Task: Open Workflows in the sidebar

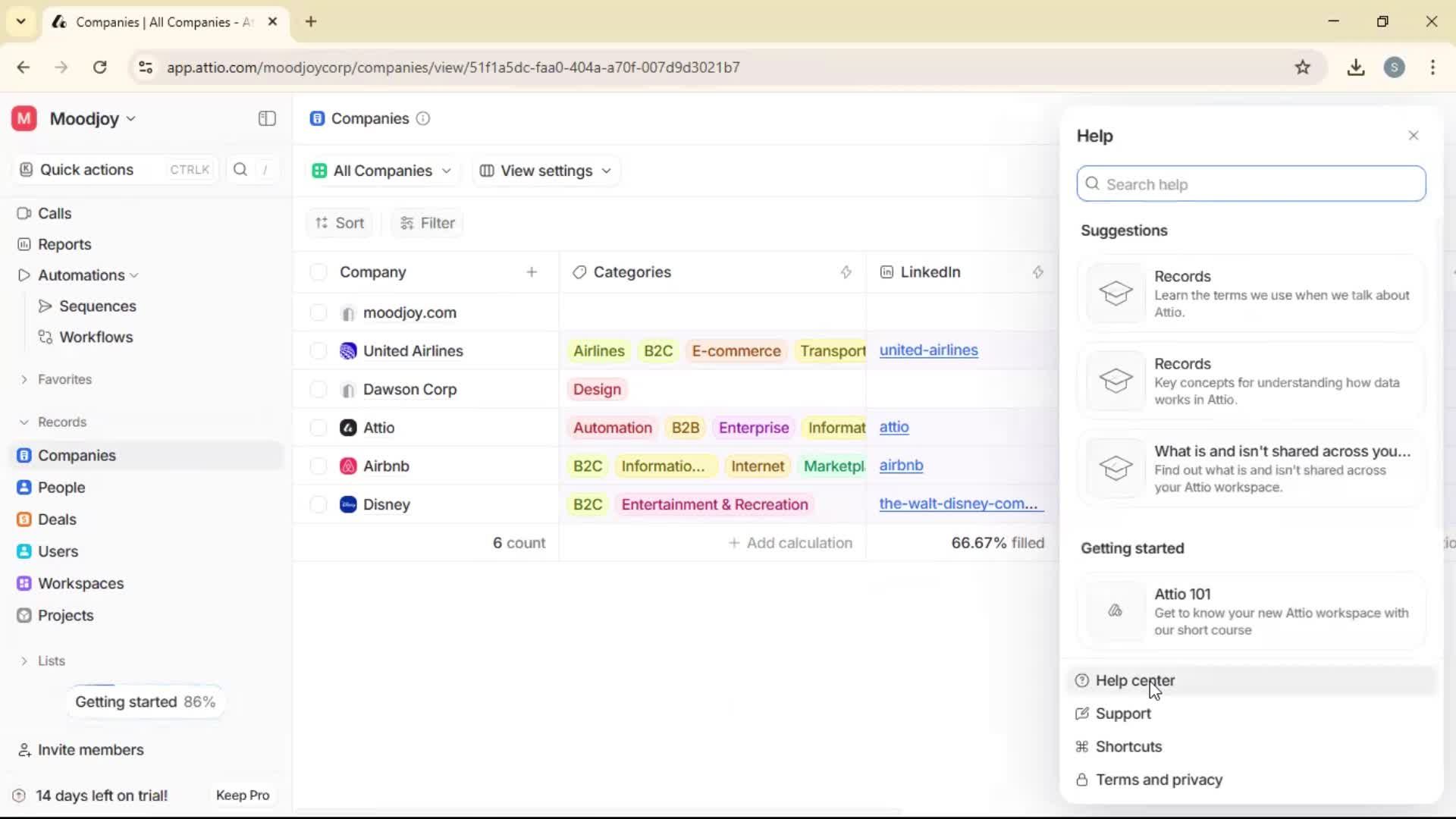Action: tap(97, 337)
